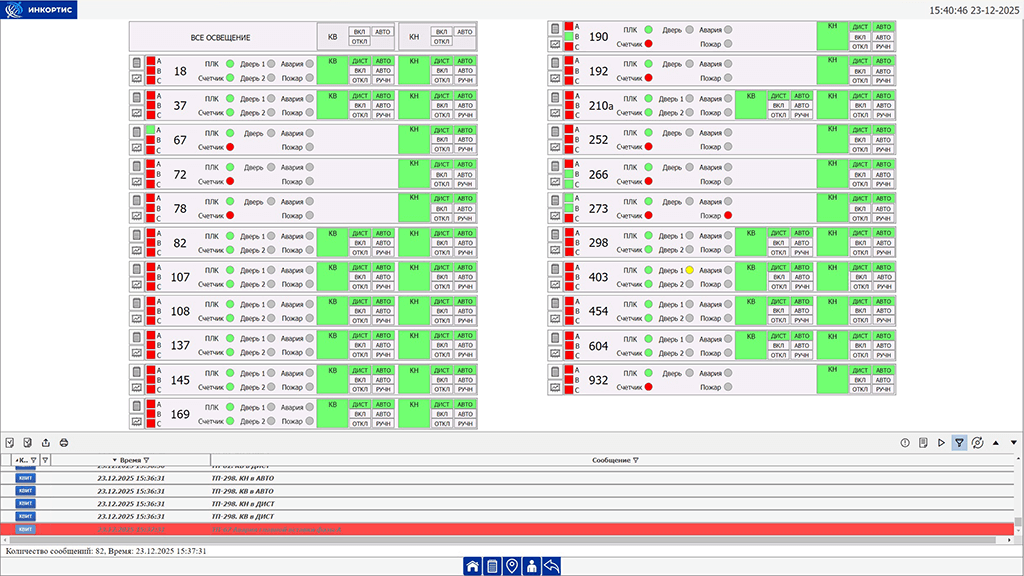Click the export icon in log toolbar
Screen dimensions: 1024x576
click(45, 442)
